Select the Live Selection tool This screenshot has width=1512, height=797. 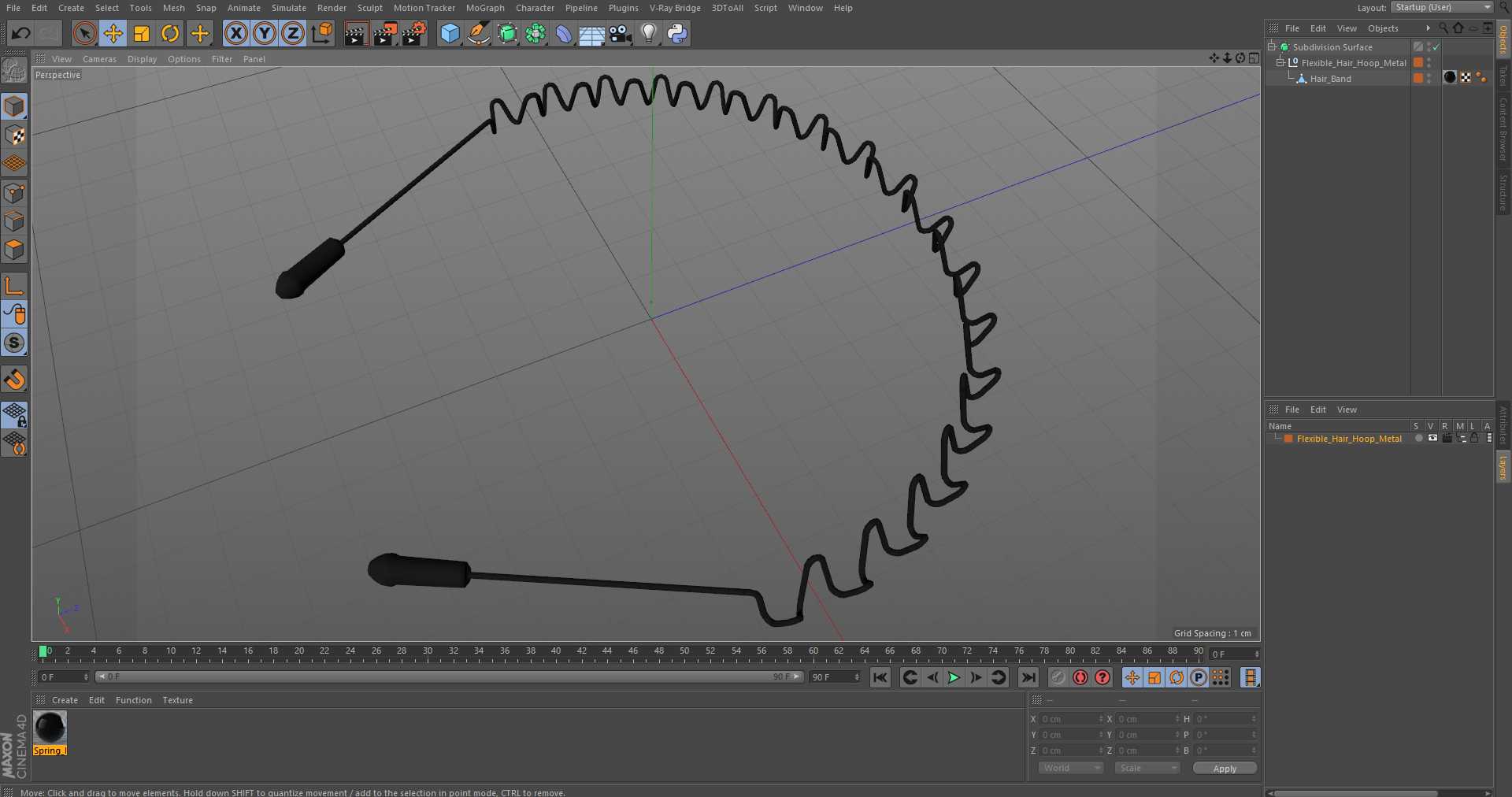tap(85, 33)
